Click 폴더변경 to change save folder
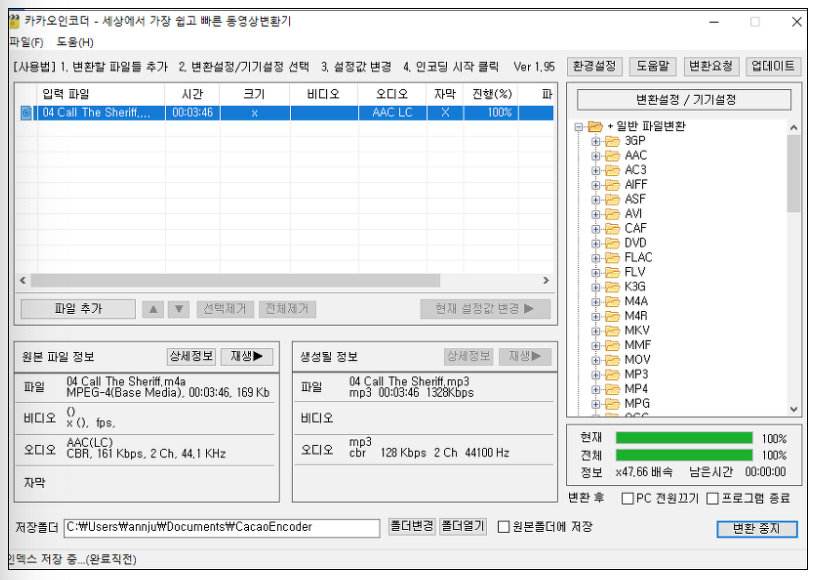This screenshot has width=816, height=580. (x=412, y=526)
